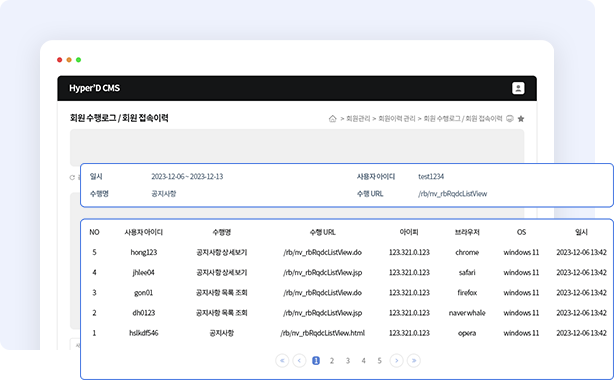Image resolution: width=614 pixels, height=380 pixels.
Task: Click IP address in jhlee04 row
Action: click(409, 273)
